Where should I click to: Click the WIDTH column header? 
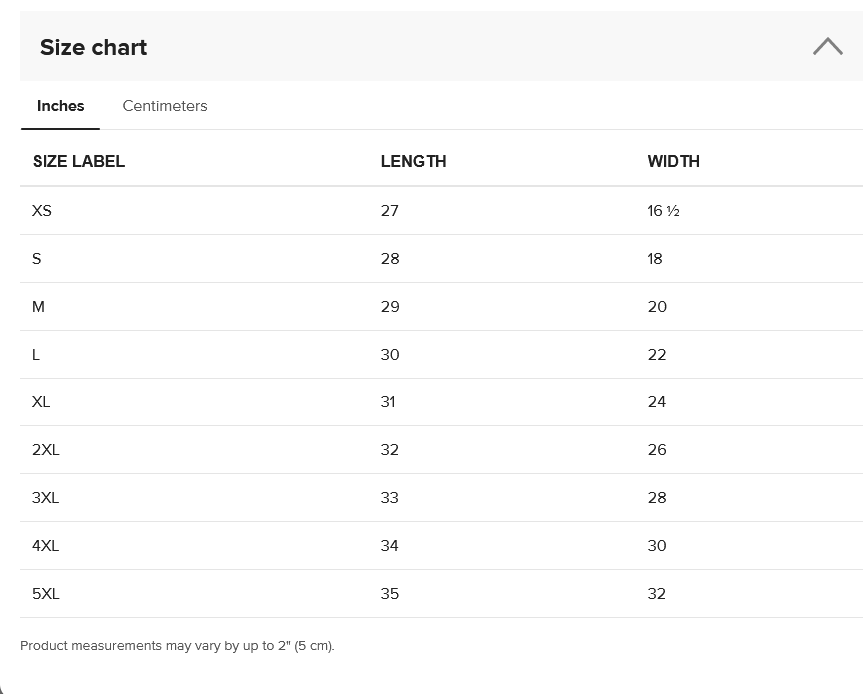point(673,161)
